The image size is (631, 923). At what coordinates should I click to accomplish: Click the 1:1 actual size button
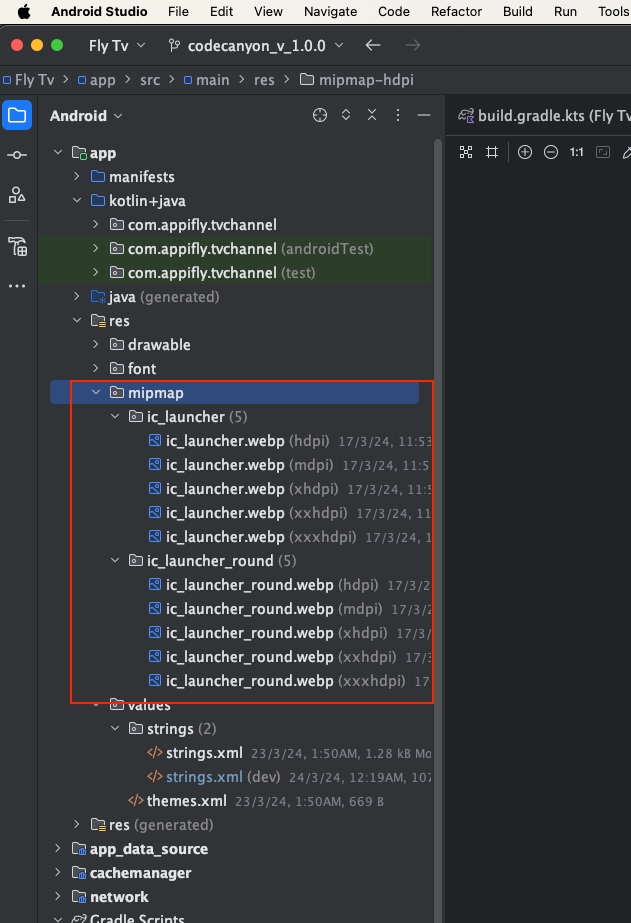coord(577,152)
